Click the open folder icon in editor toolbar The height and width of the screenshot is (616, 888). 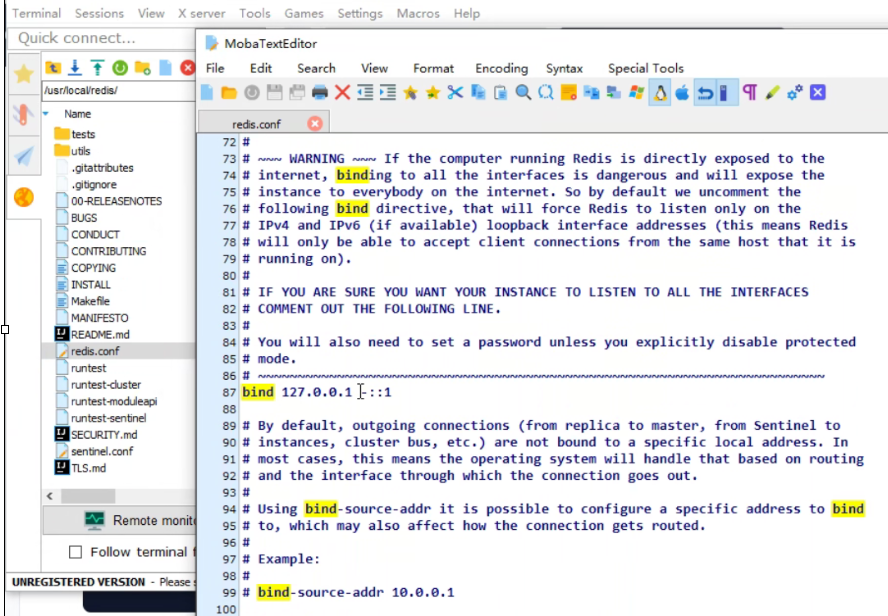pyautogui.click(x=229, y=92)
